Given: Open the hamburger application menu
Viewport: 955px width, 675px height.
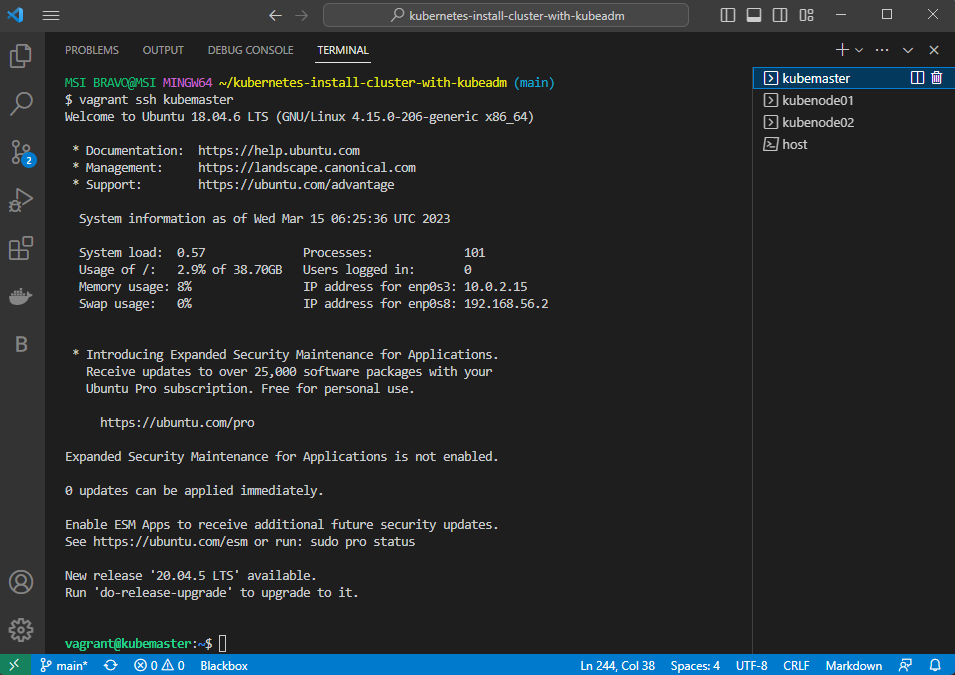Looking at the screenshot, I should 51,15.
